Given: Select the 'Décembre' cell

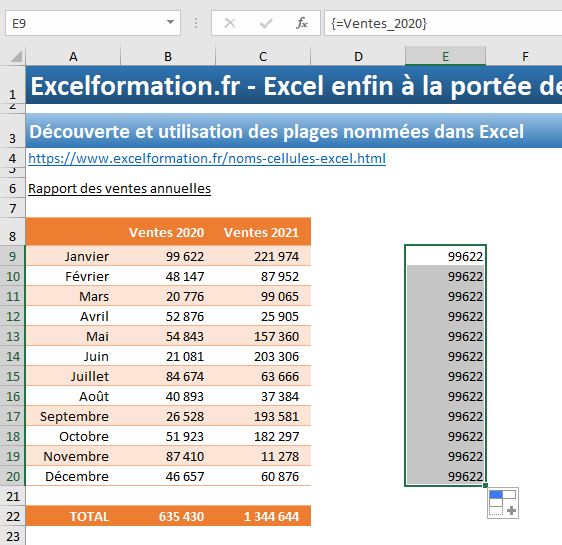Looking at the screenshot, I should (x=73, y=477).
